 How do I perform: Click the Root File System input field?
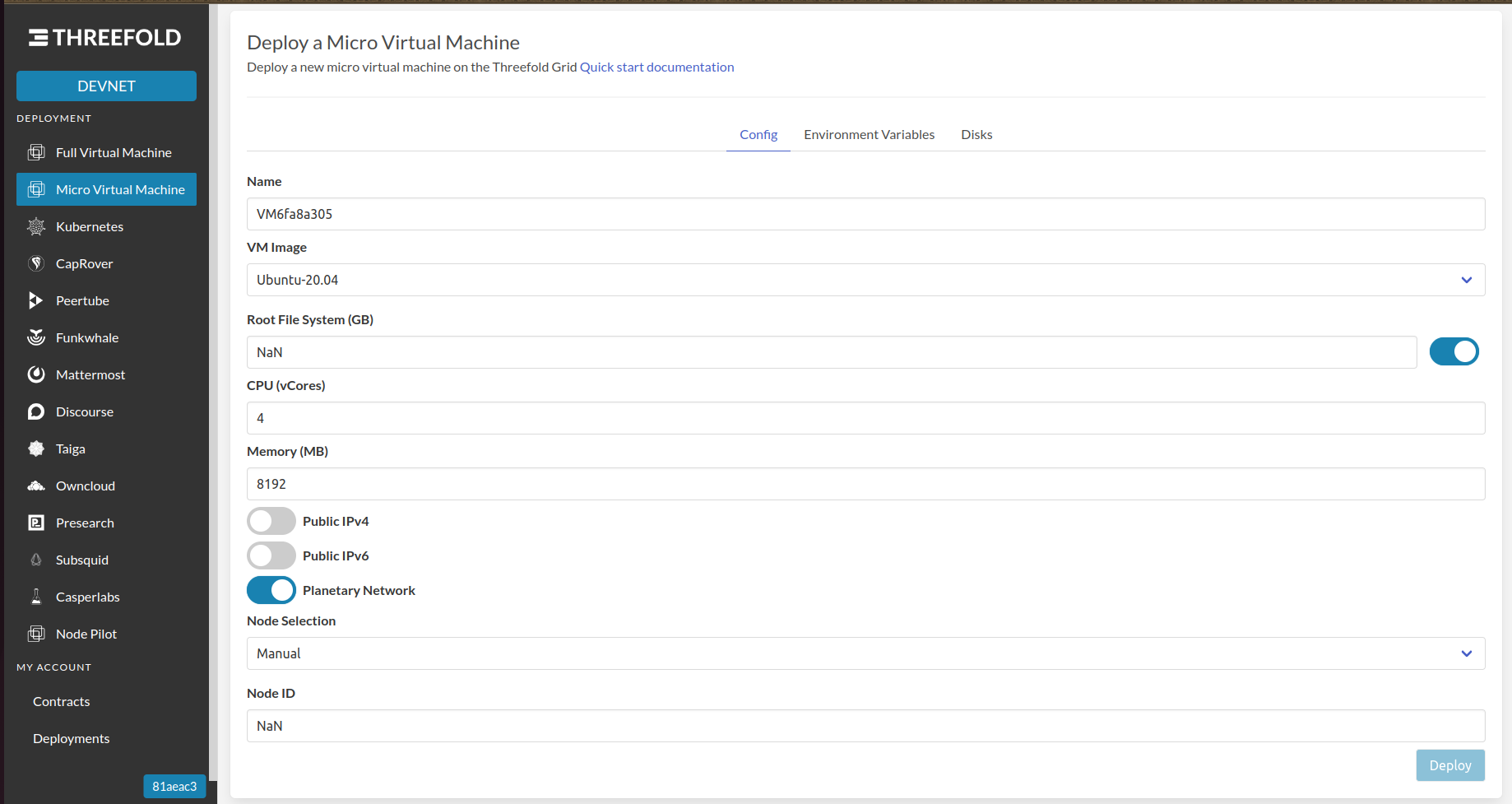point(832,352)
